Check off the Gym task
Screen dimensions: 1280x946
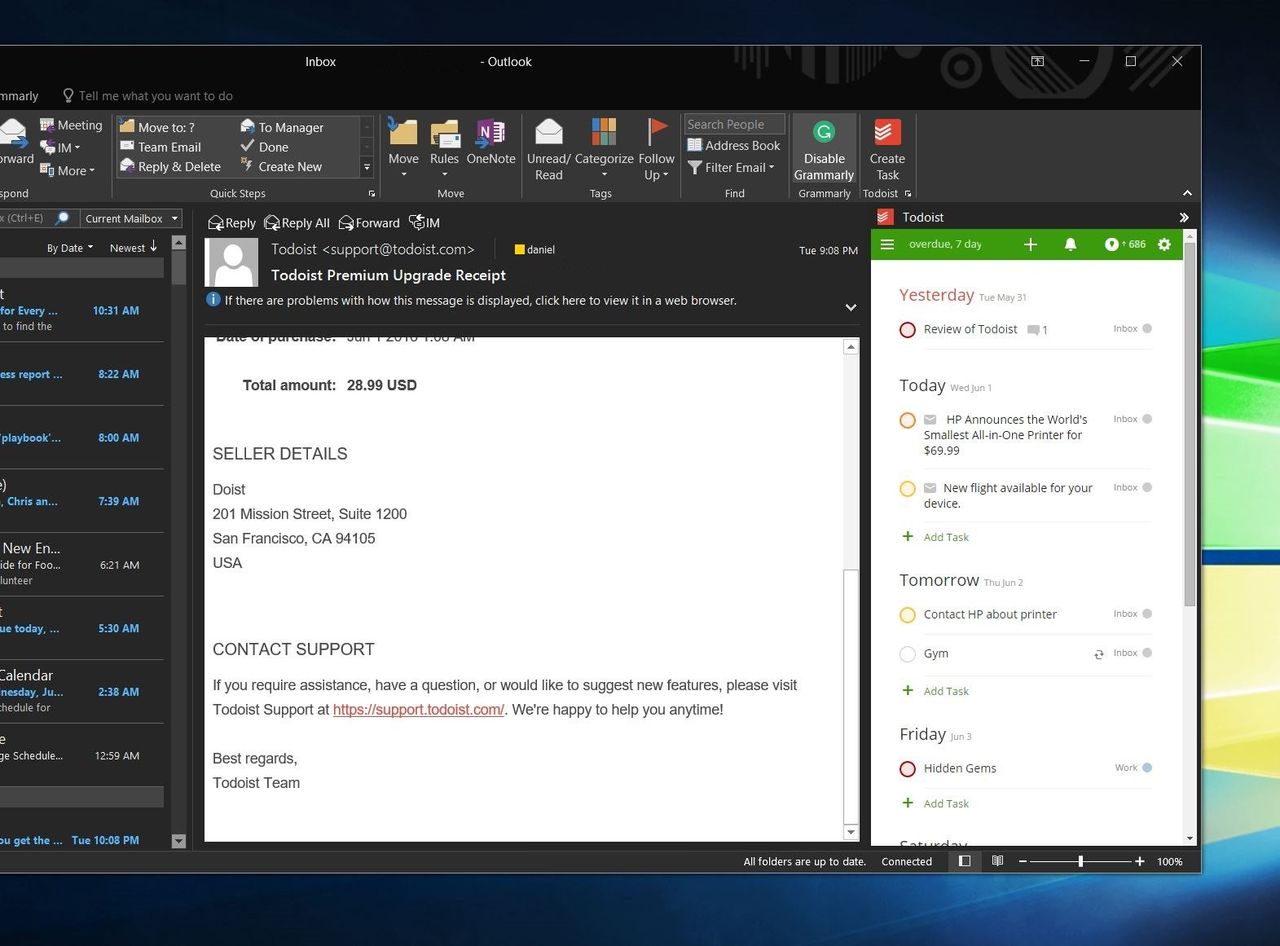coord(907,654)
